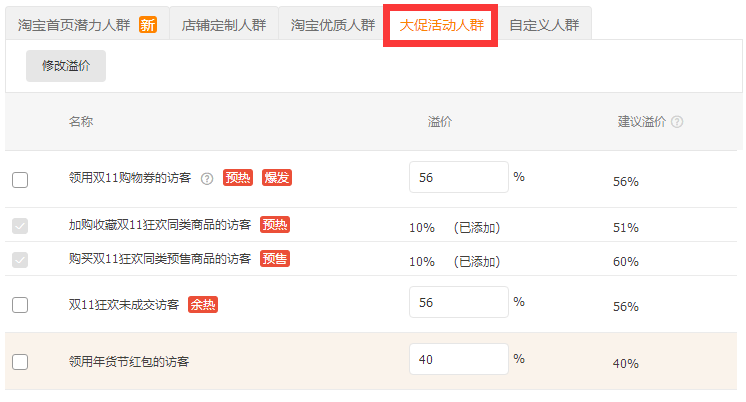Click the 修改溢价 button
The width and height of the screenshot is (746, 402).
[x=66, y=66]
